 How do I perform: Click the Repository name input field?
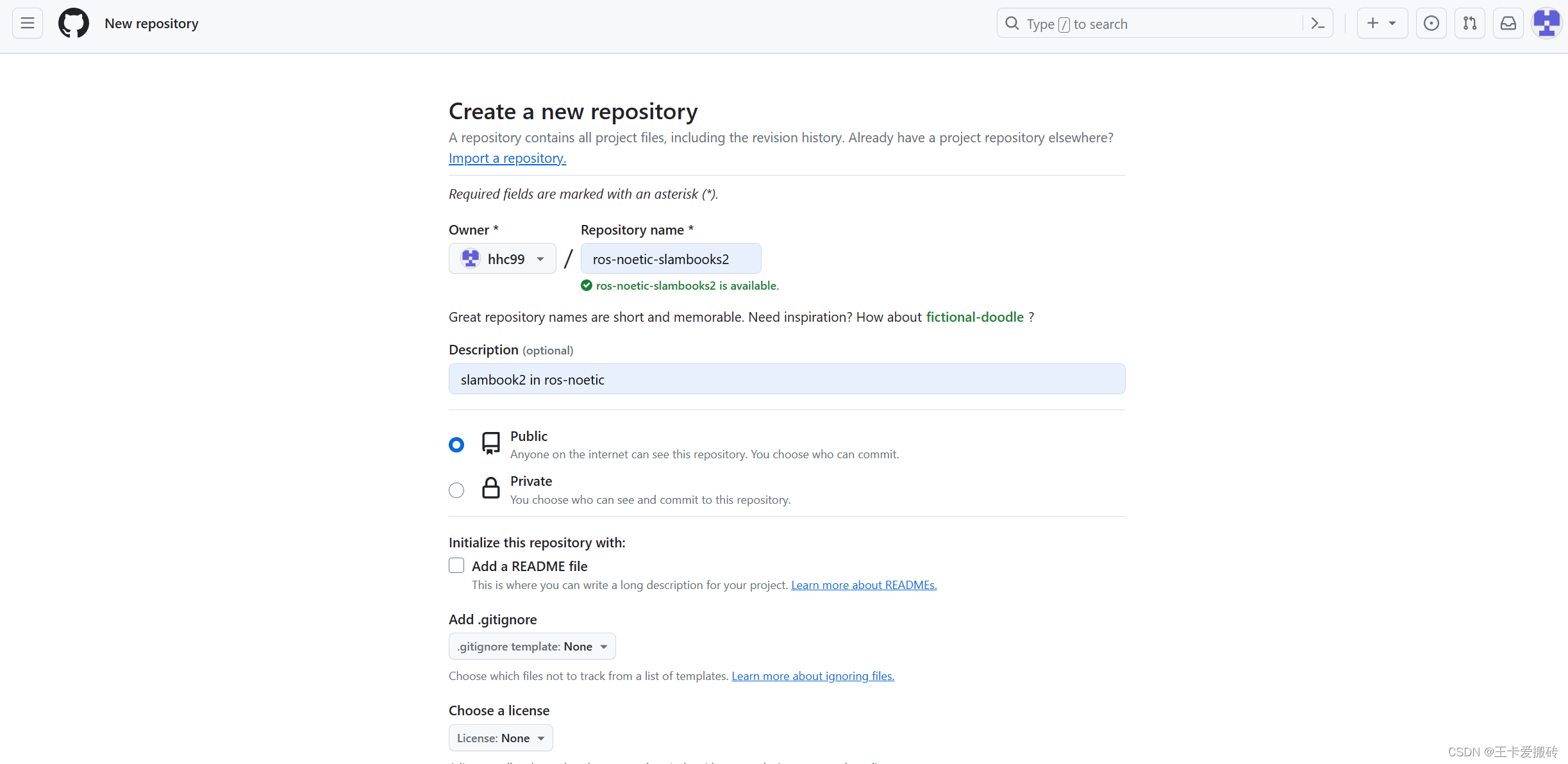click(x=671, y=258)
